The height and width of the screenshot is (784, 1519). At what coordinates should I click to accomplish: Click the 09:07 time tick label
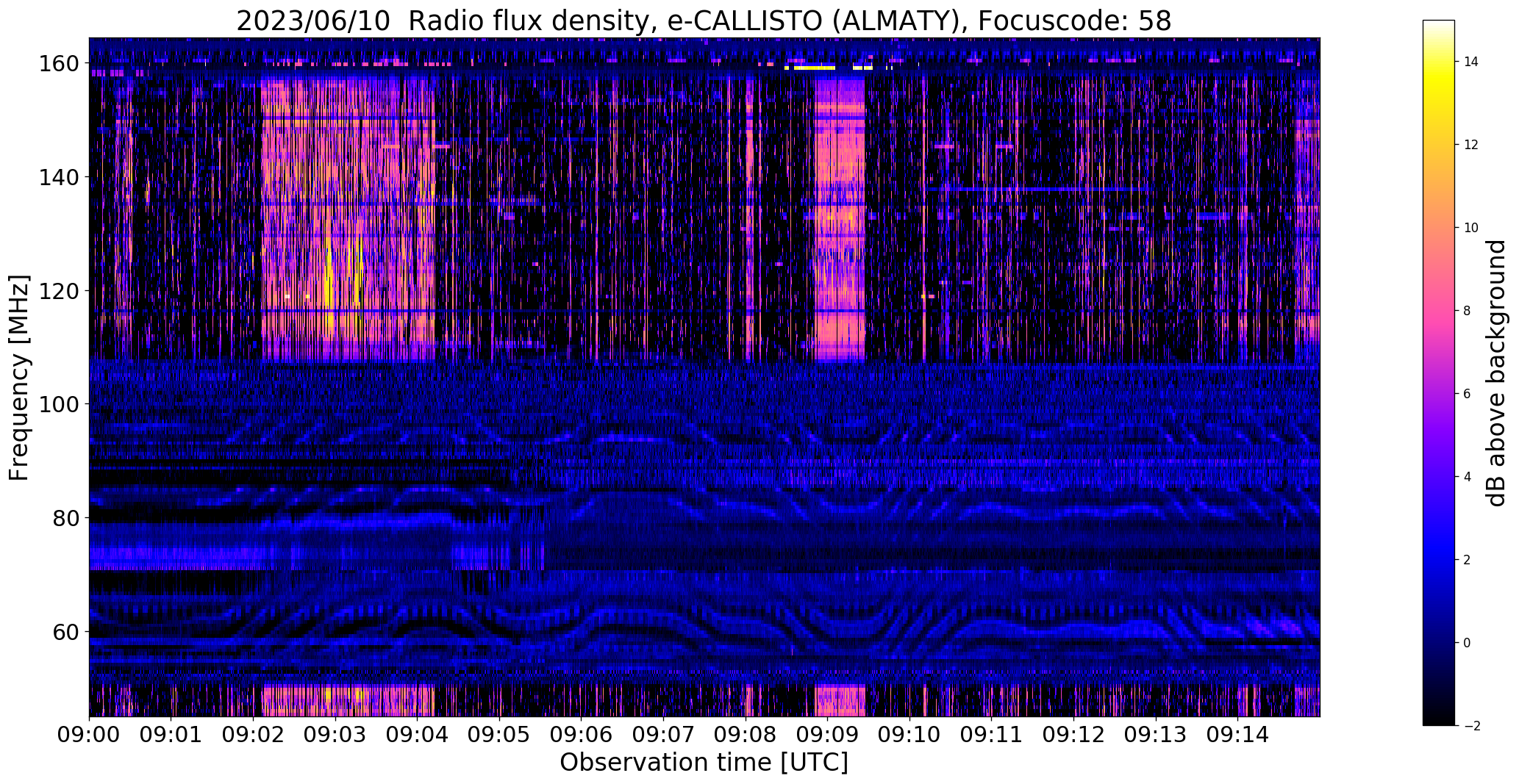664,733
